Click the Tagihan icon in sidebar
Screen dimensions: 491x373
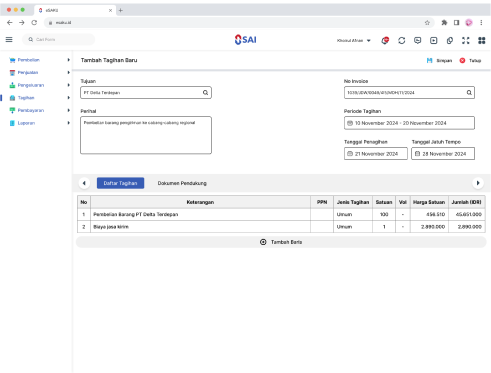pos(12,98)
